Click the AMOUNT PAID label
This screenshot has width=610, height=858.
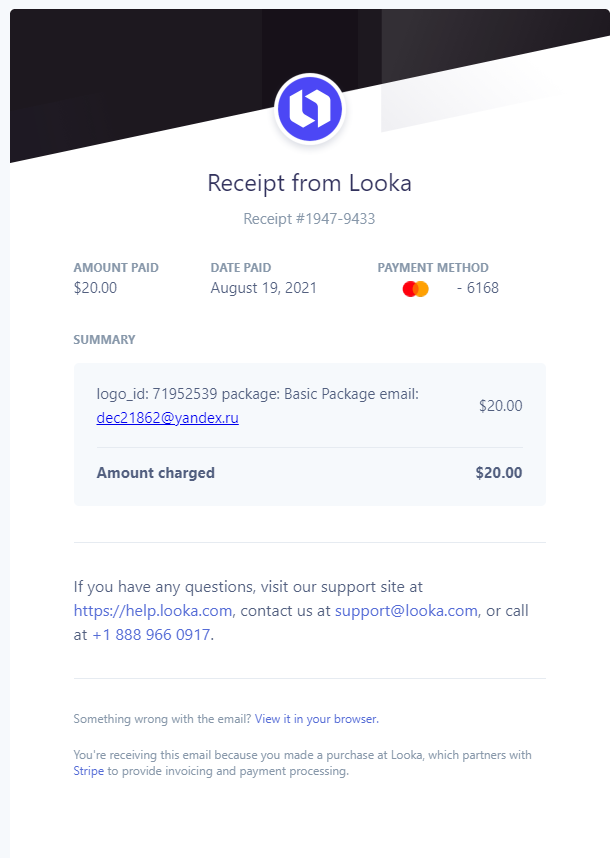click(x=116, y=268)
